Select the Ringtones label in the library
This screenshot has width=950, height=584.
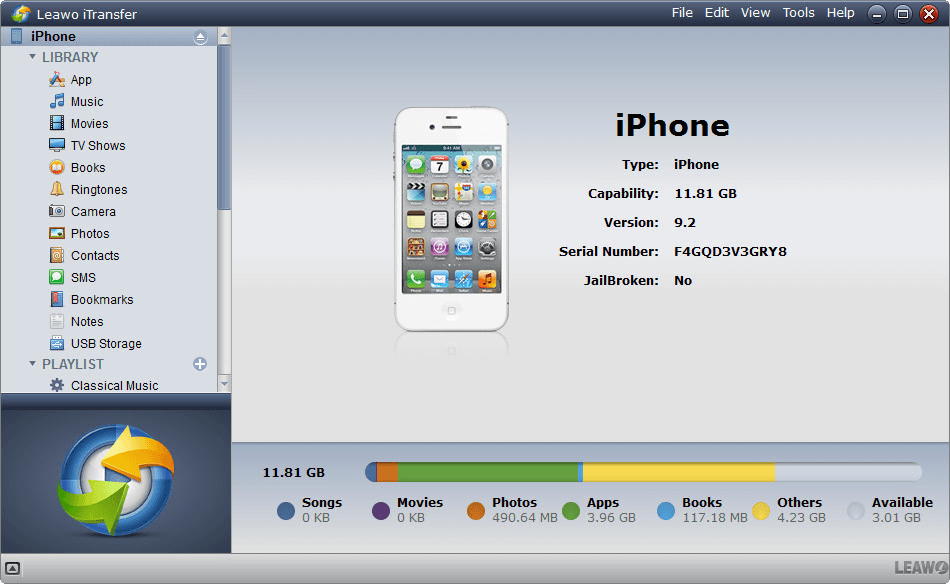pyautogui.click(x=99, y=190)
